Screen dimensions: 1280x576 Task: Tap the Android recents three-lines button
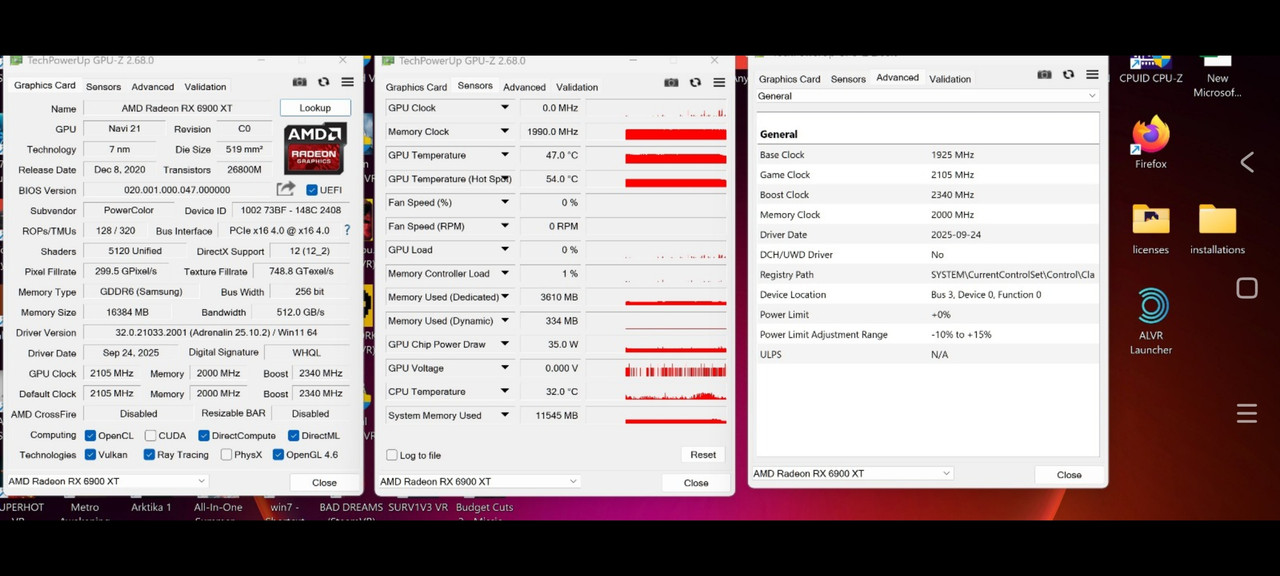point(1247,414)
